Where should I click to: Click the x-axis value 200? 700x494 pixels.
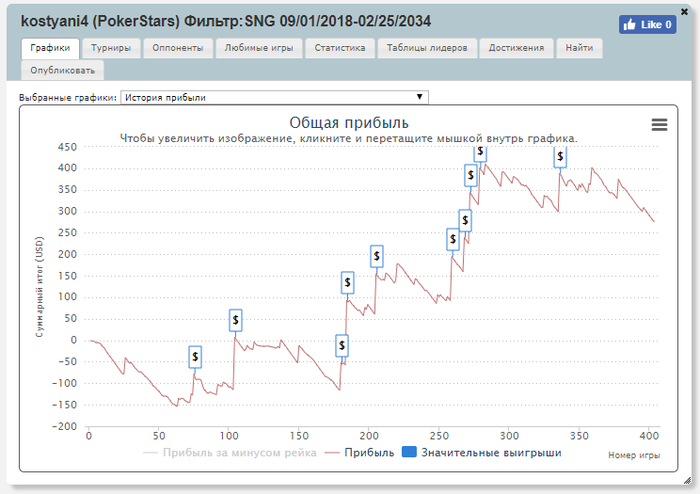pos(369,436)
